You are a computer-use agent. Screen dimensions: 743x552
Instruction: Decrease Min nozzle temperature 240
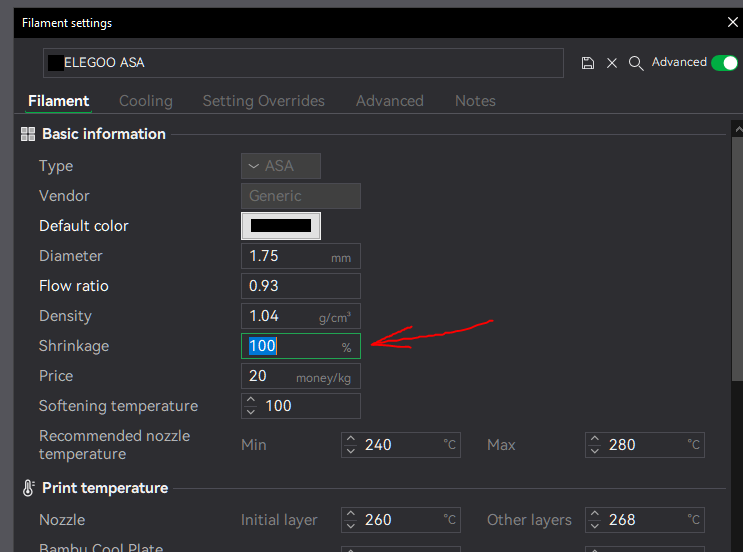pos(351,451)
